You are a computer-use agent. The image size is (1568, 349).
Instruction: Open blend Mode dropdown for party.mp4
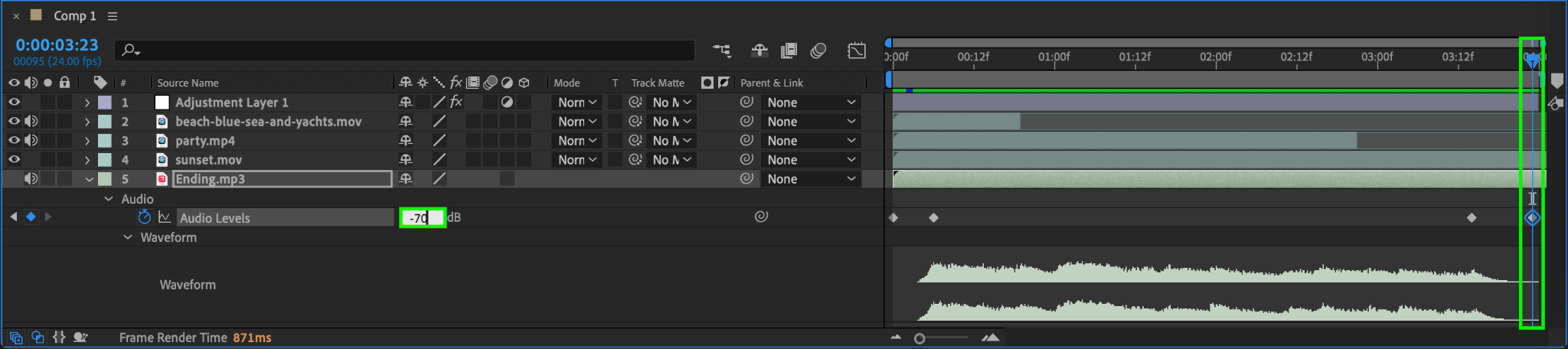click(x=577, y=141)
